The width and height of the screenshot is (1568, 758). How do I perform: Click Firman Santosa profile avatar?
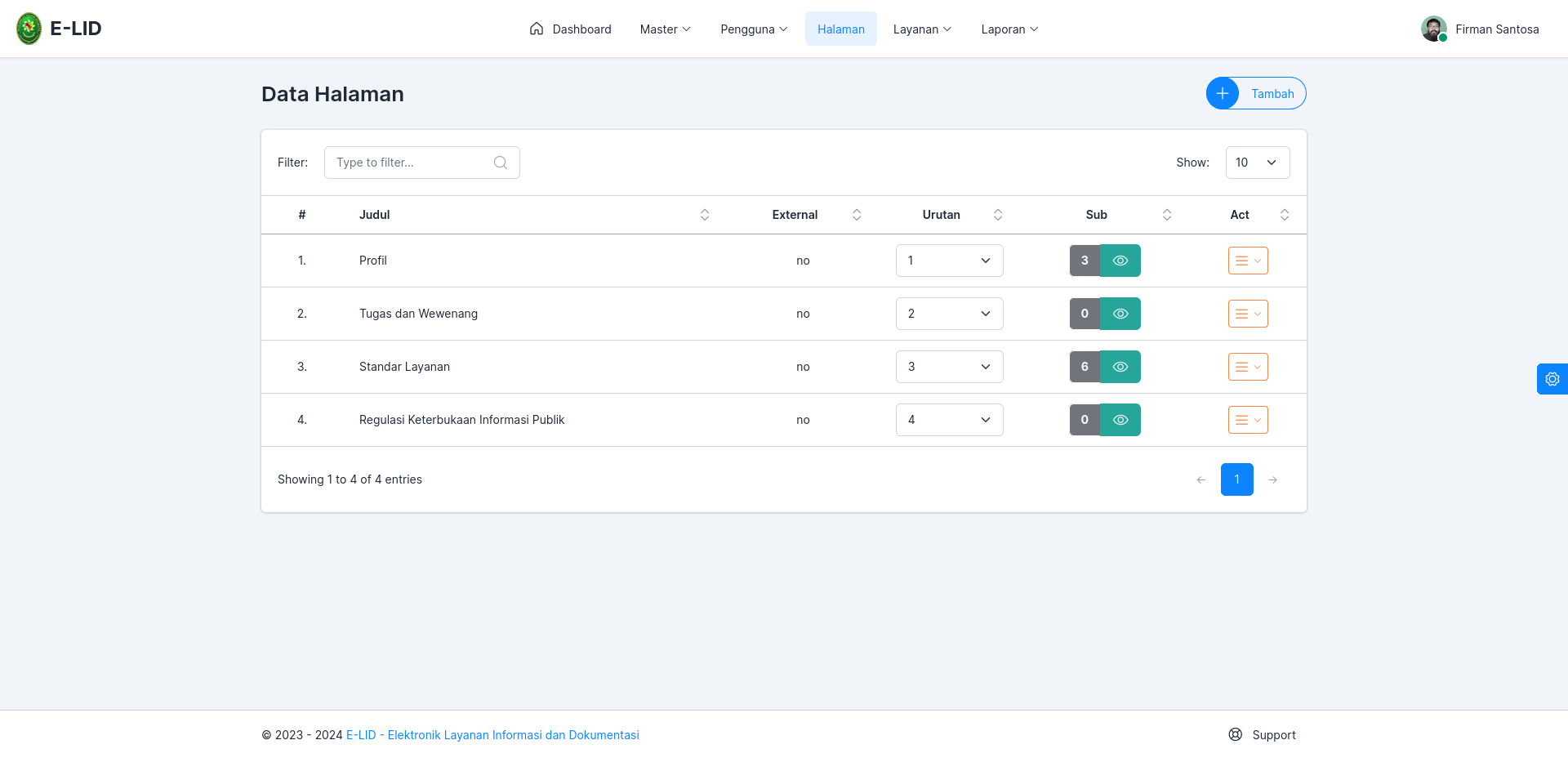1434,29
